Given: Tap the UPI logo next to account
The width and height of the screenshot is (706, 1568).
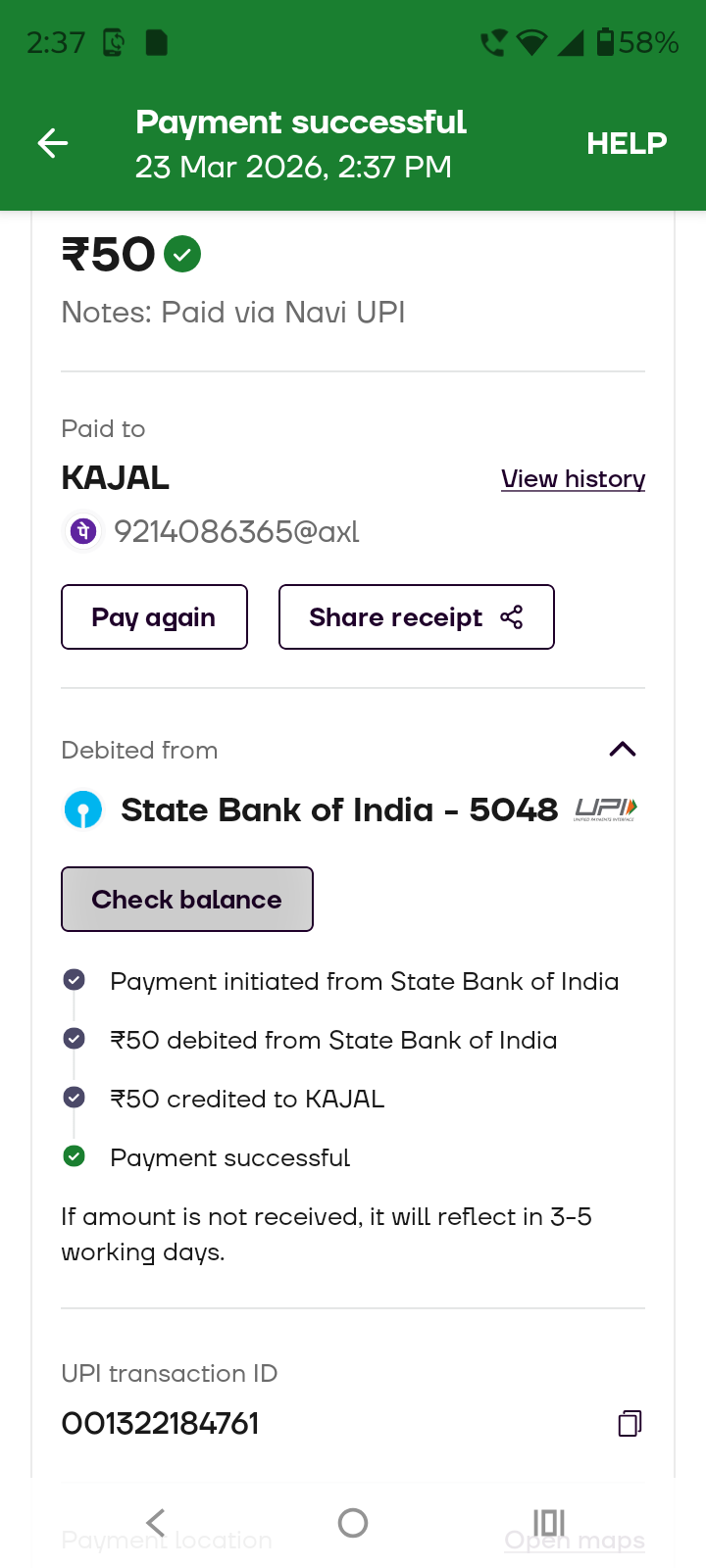Looking at the screenshot, I should [606, 809].
